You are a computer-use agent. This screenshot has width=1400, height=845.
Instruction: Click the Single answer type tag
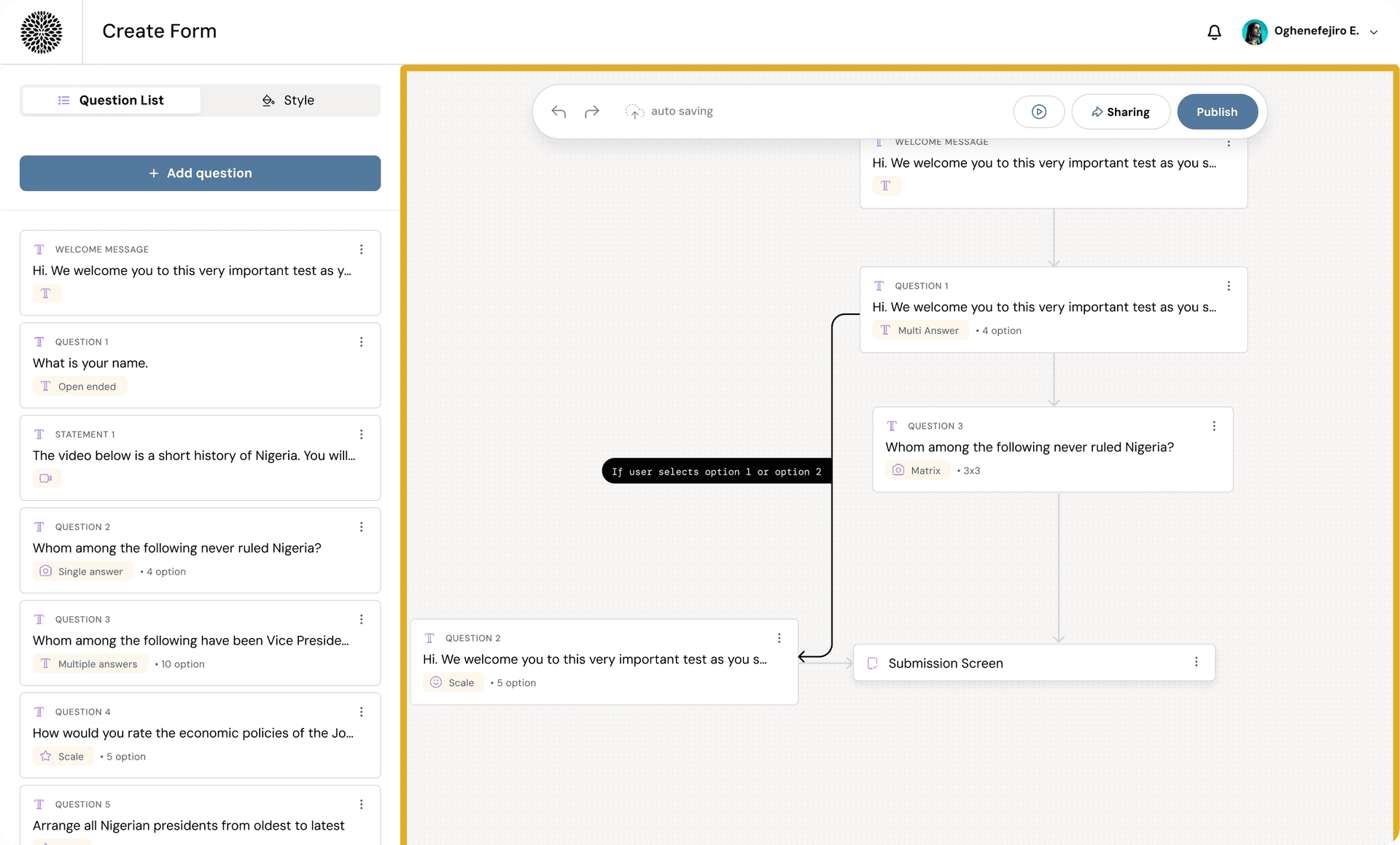pyautogui.click(x=82, y=572)
